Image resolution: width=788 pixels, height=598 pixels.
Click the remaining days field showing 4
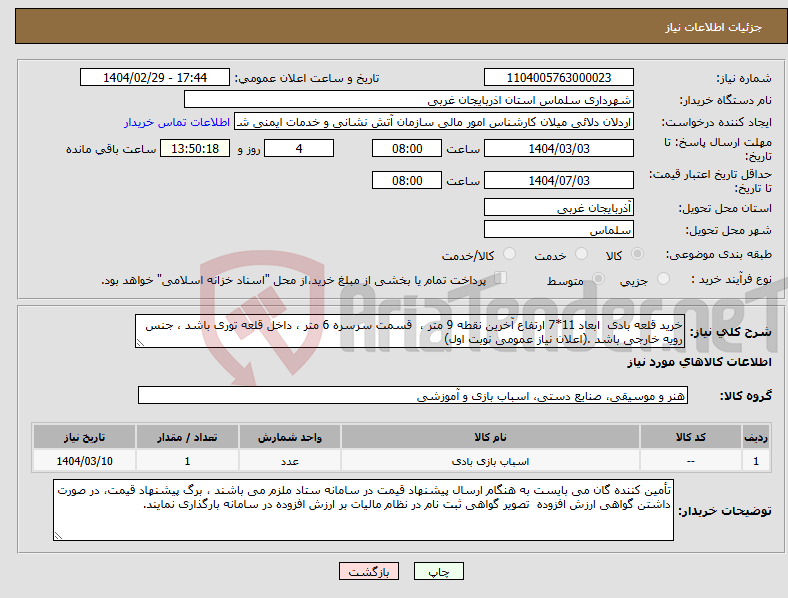pos(299,148)
